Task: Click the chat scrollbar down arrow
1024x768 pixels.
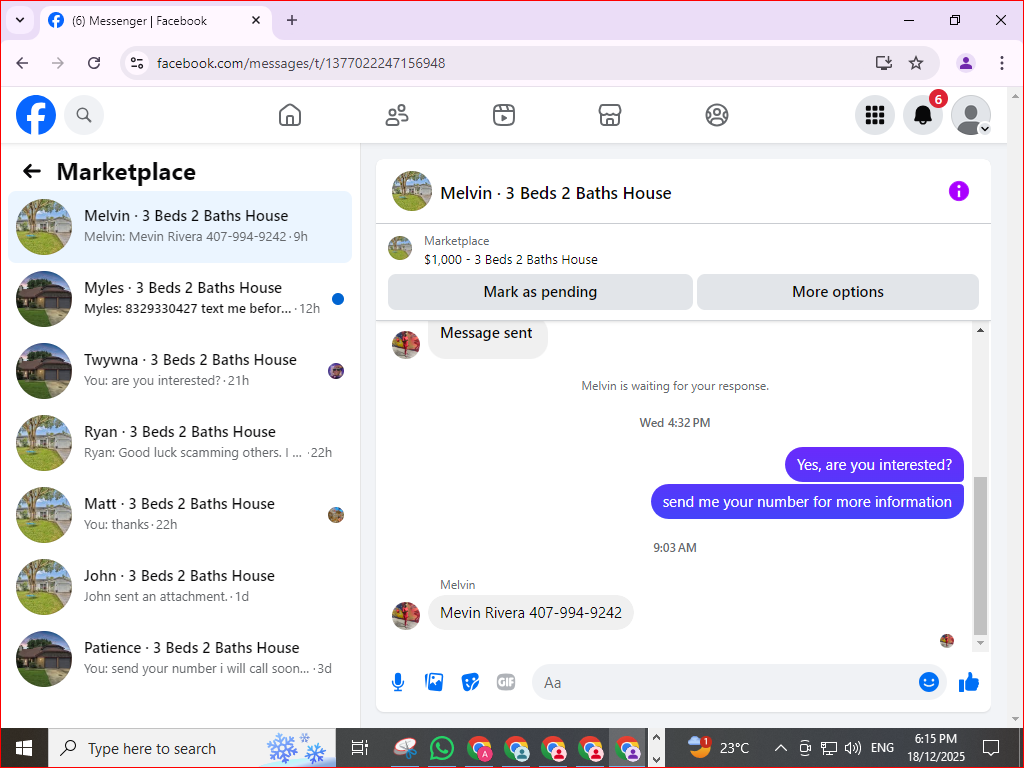Action: 980,643
